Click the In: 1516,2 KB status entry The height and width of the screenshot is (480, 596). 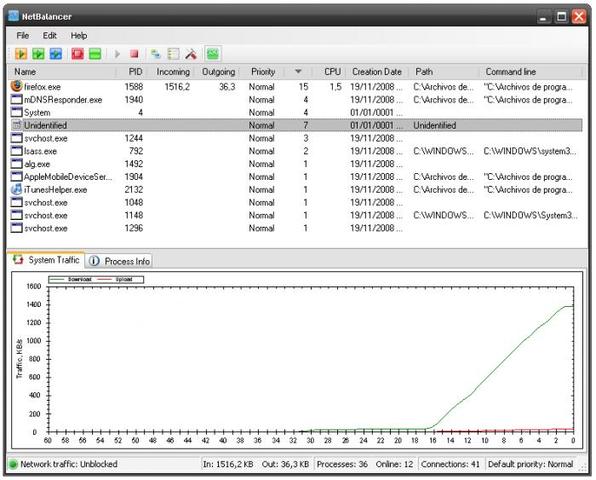click(228, 464)
